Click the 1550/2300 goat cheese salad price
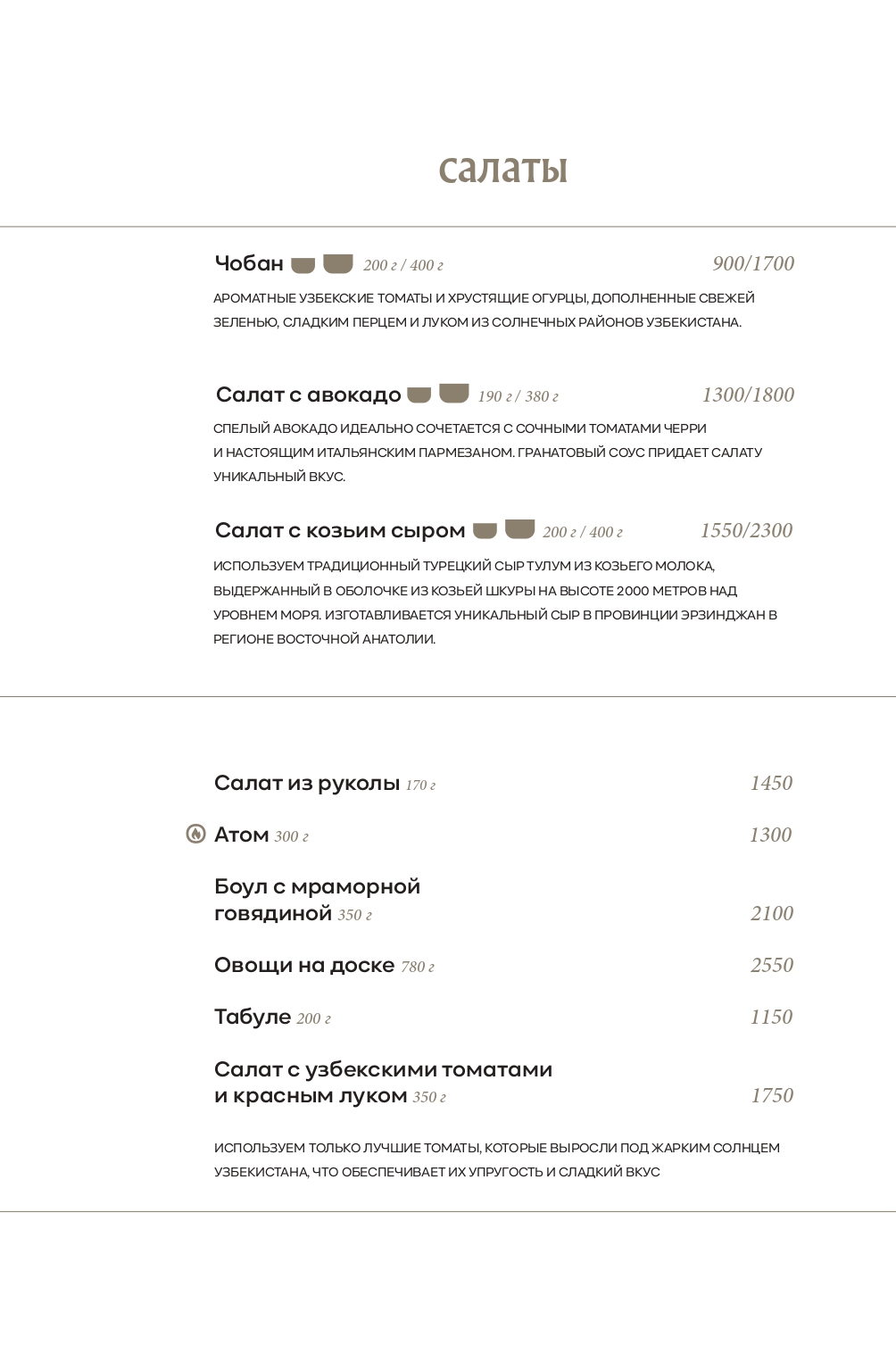Viewport: 896px width, 1371px height. (x=746, y=530)
